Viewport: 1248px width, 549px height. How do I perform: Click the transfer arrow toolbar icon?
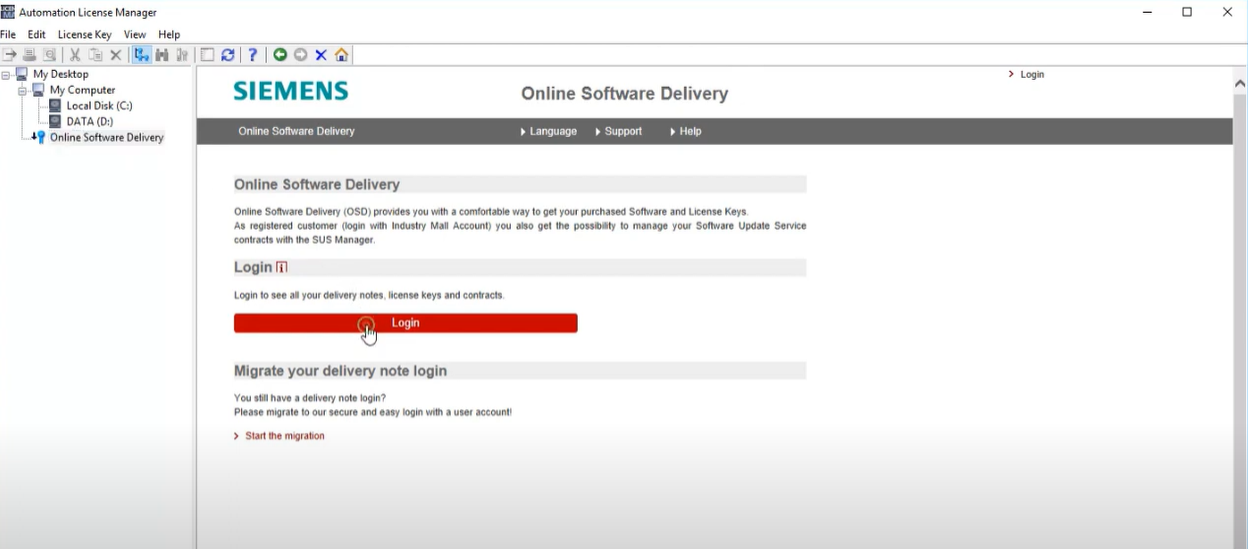point(10,55)
